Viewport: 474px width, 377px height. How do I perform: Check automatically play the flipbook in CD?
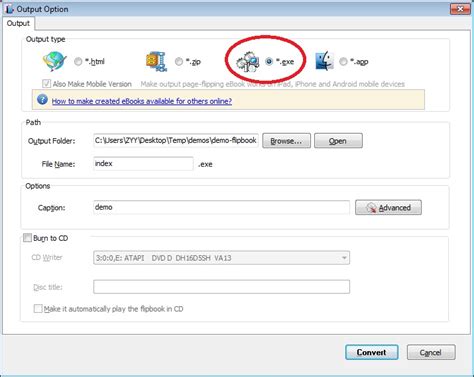point(38,309)
